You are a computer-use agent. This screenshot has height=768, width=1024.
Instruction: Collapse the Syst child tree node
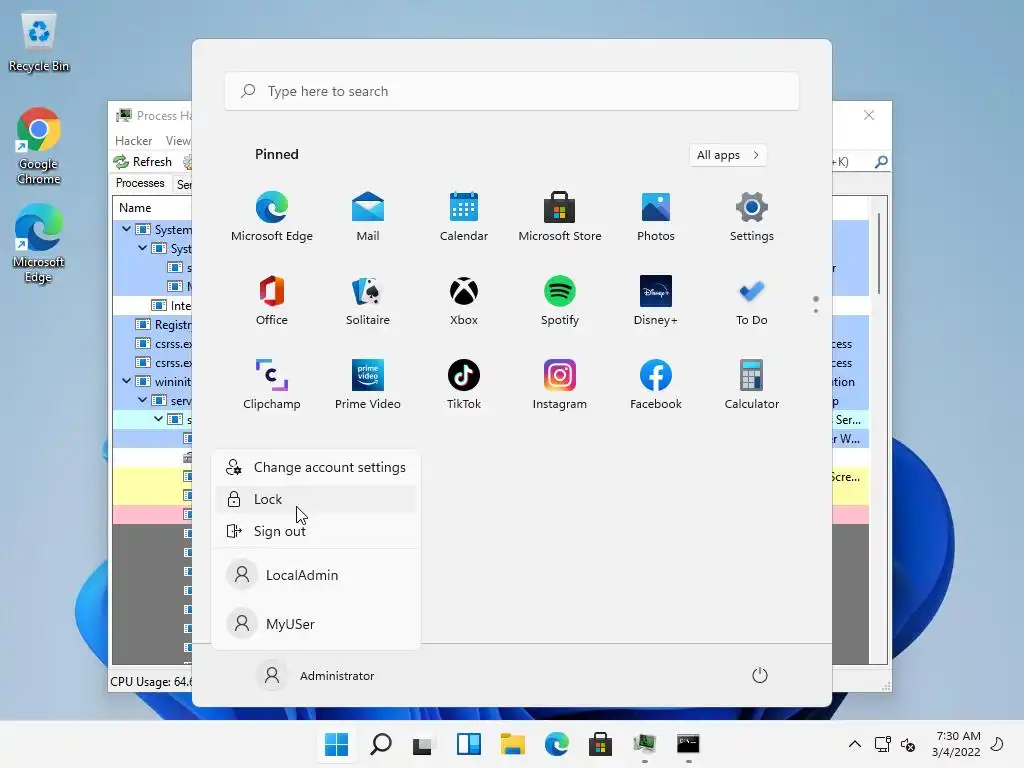click(142, 248)
